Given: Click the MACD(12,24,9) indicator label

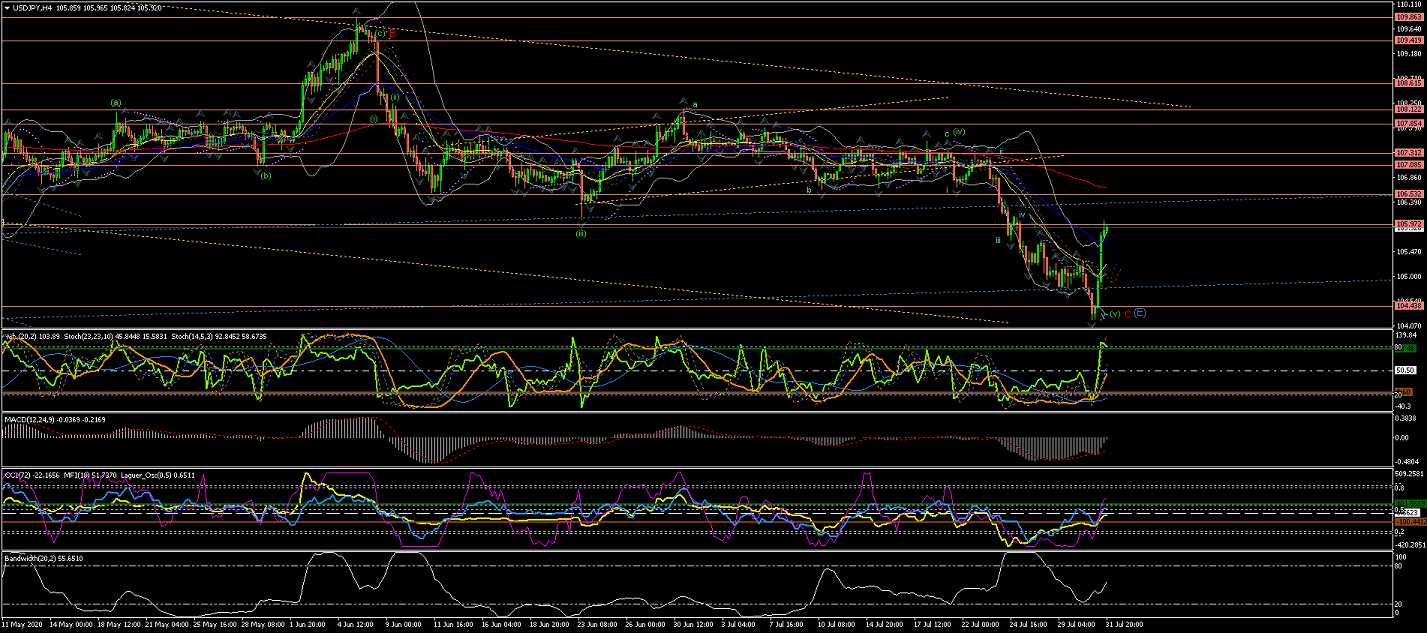Looking at the screenshot, I should coord(30,418).
